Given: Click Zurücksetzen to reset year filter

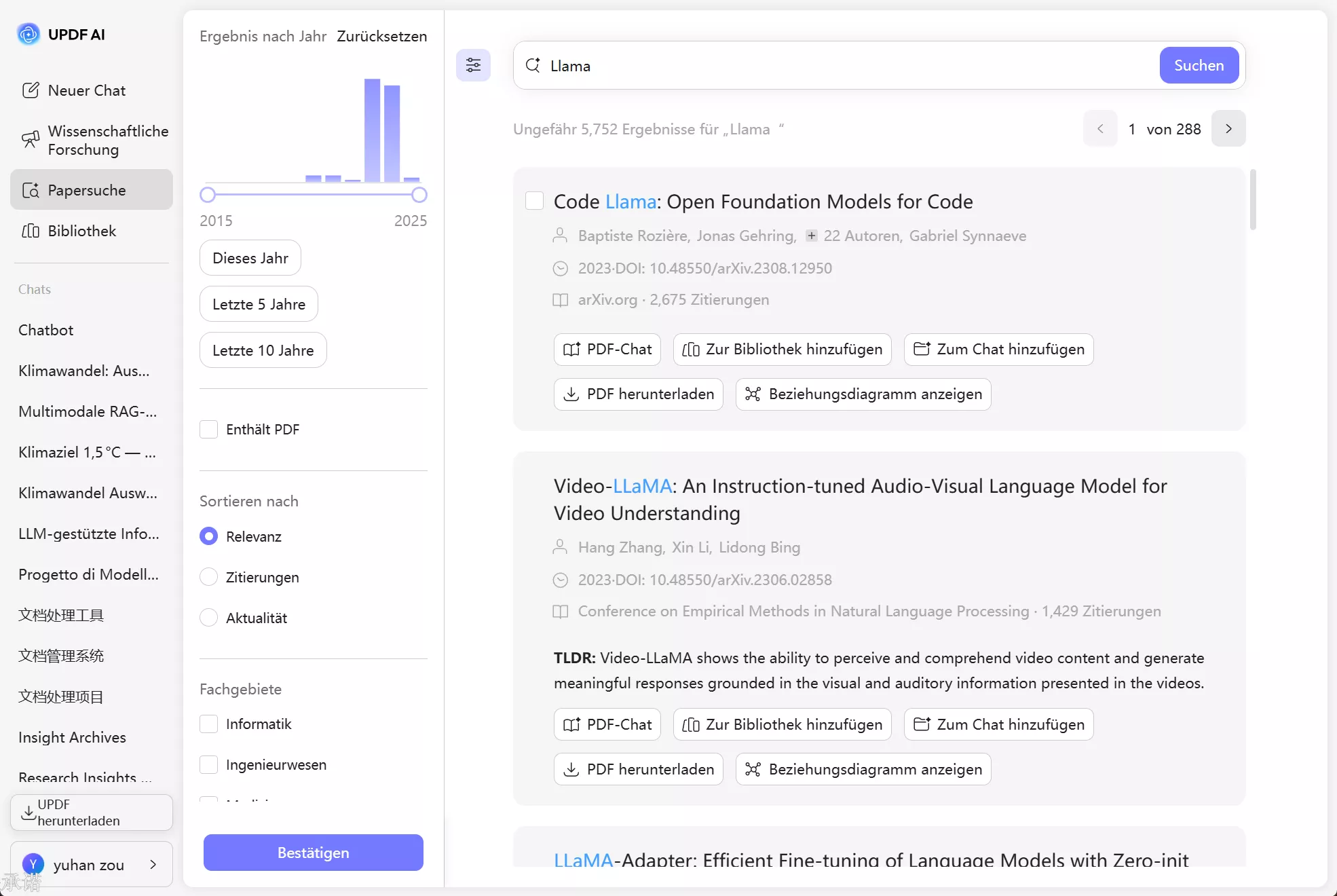Looking at the screenshot, I should click(x=381, y=36).
